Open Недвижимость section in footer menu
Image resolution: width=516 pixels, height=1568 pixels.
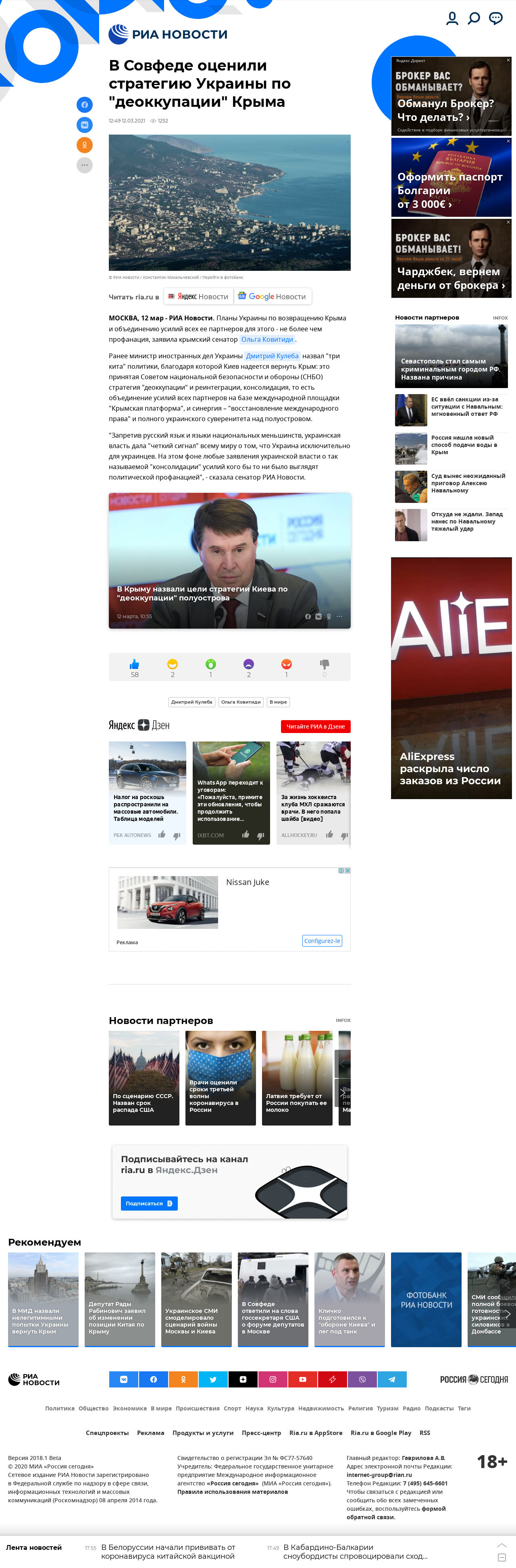click(x=321, y=1408)
